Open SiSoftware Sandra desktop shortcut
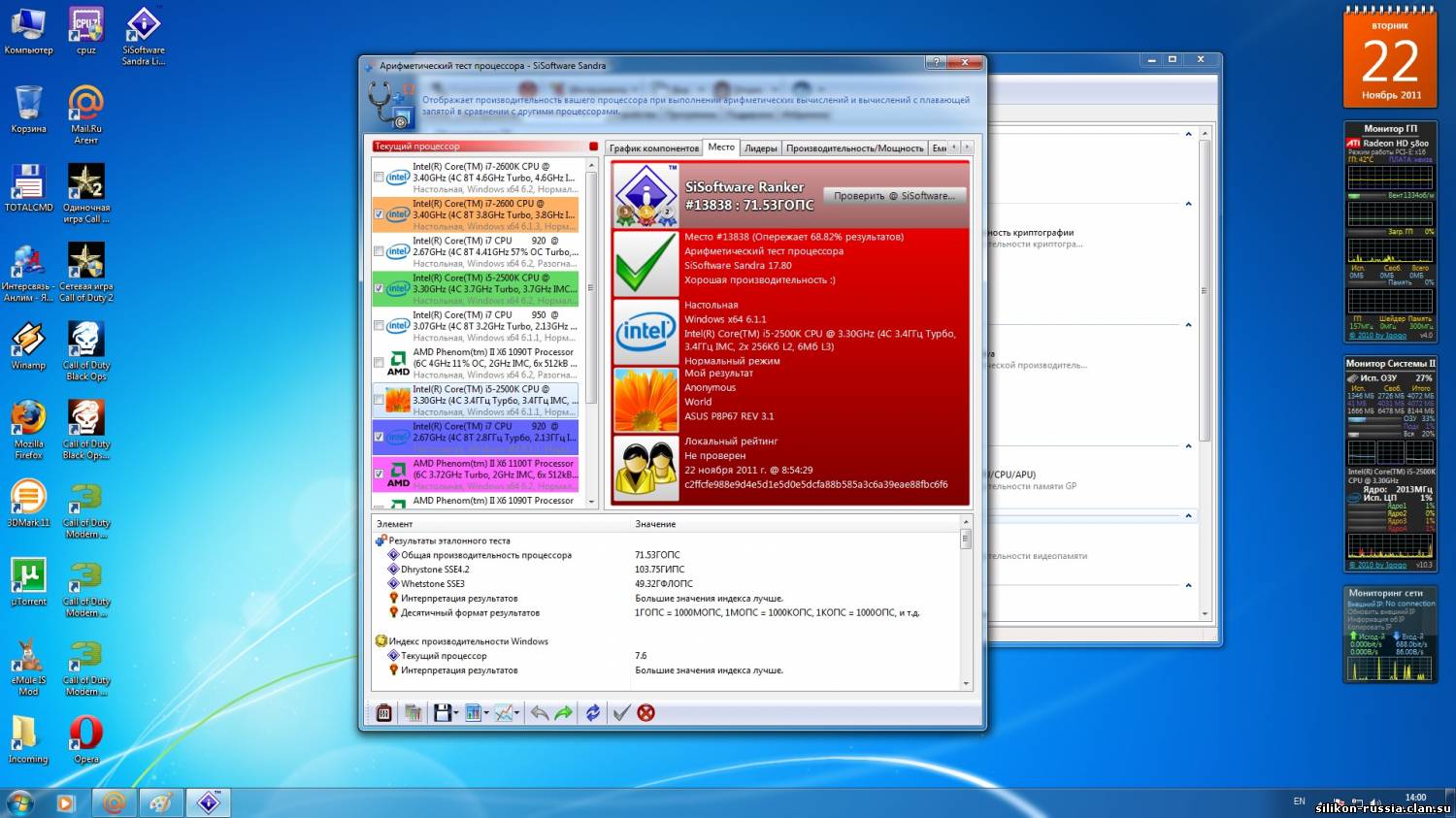The image size is (1456, 818). click(144, 37)
